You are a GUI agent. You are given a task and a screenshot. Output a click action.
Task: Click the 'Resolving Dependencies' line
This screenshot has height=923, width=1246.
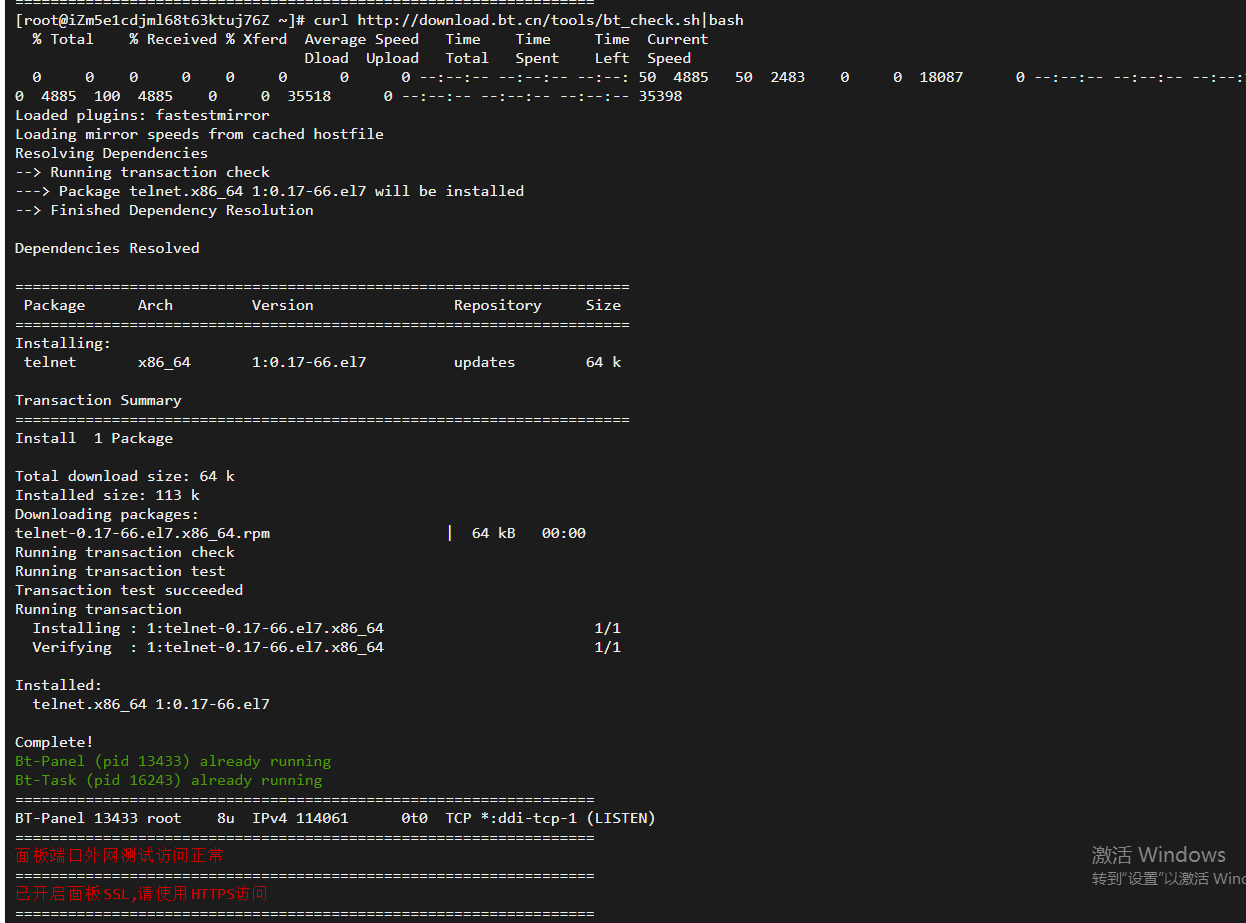pyautogui.click(x=111, y=153)
